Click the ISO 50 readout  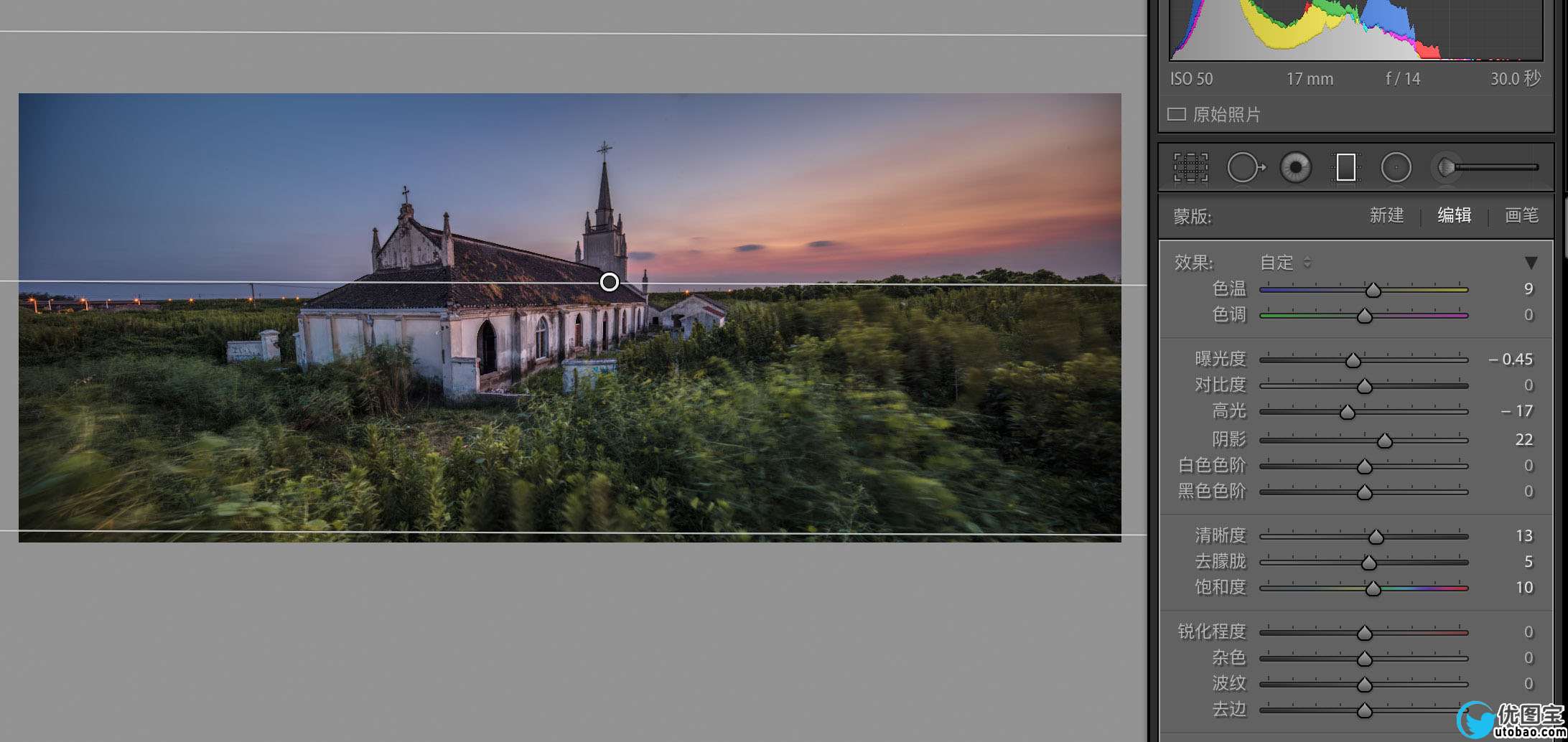tap(1191, 79)
